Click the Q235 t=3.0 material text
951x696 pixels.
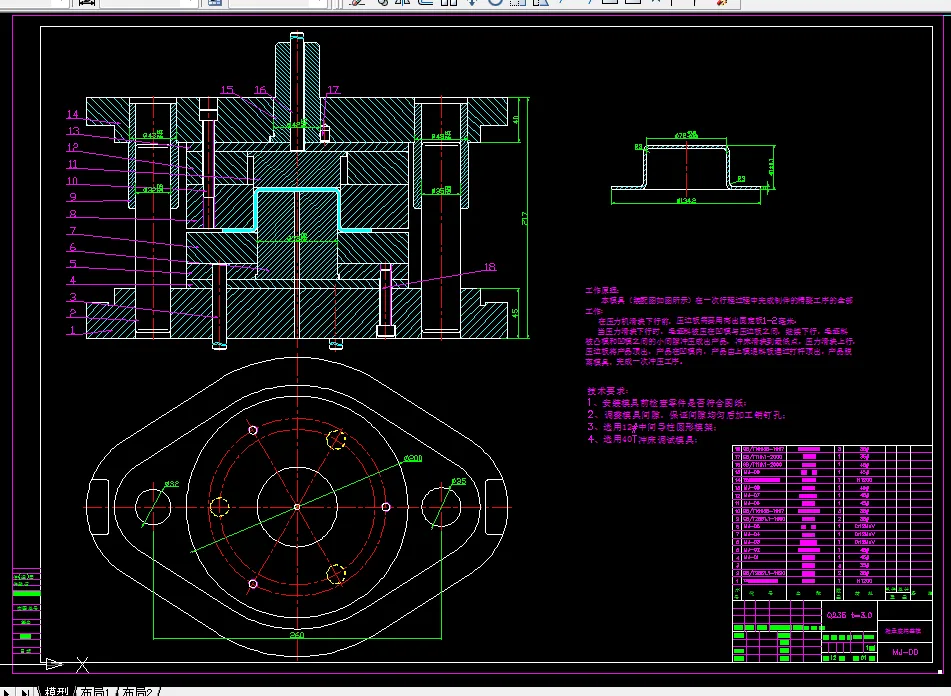coord(849,615)
